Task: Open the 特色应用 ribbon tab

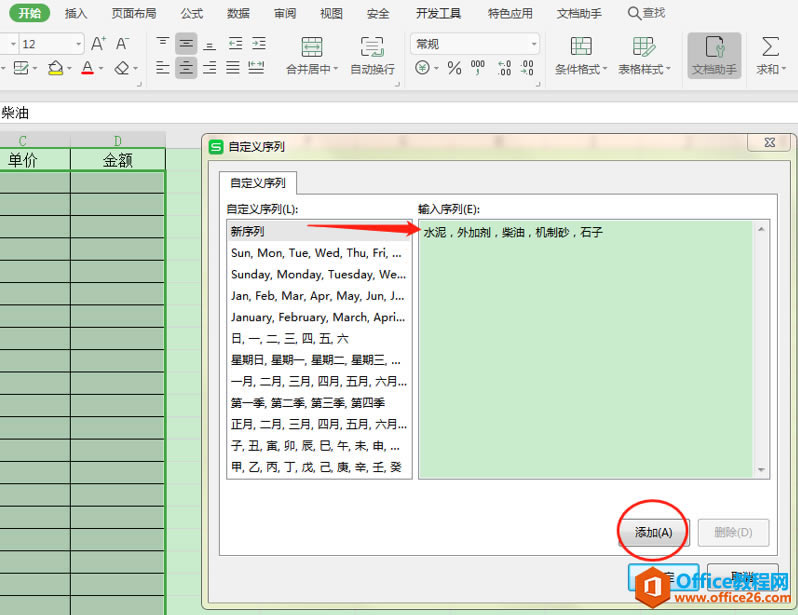Action: coord(510,14)
